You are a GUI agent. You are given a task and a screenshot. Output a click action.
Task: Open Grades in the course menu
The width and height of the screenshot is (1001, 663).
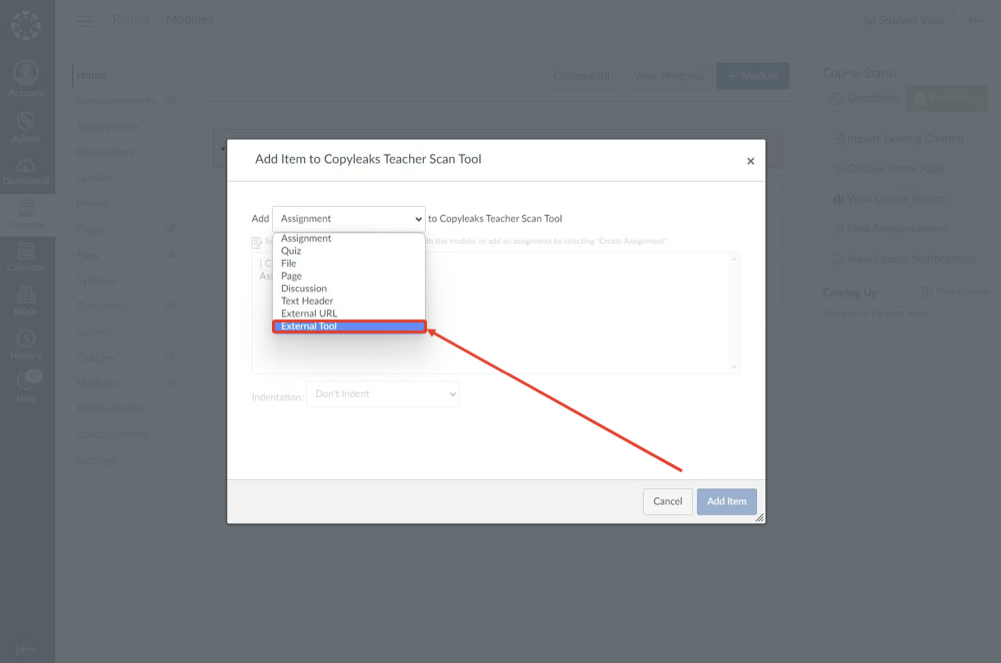click(x=93, y=177)
